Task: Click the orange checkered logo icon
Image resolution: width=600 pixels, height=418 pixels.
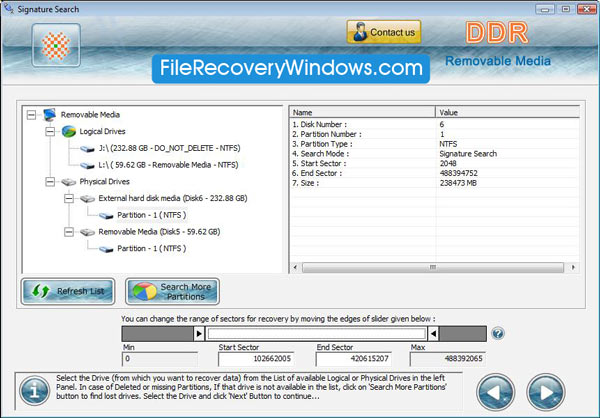Action: (x=56, y=45)
